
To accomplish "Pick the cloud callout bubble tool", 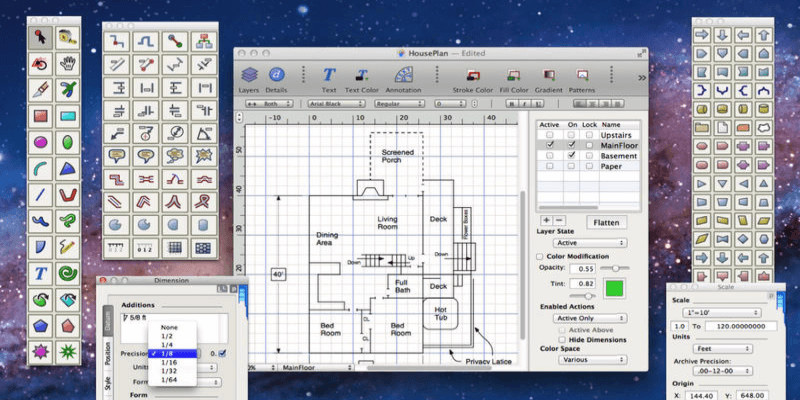I will 174,156.
